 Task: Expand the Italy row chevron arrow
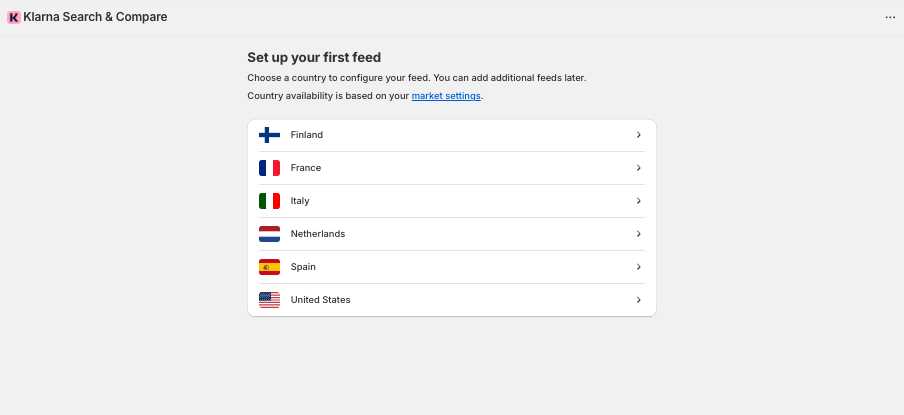638,201
